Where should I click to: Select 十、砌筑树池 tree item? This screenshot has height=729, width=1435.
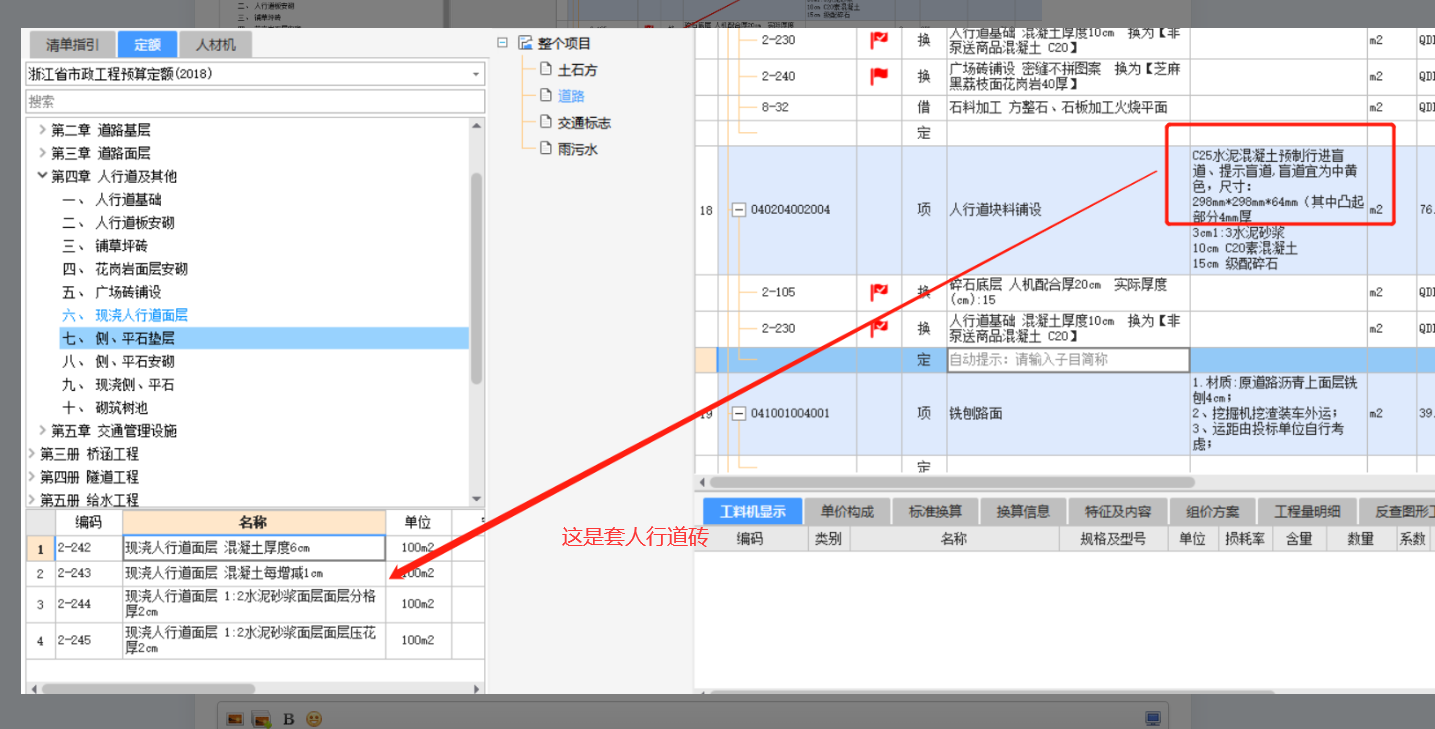point(105,407)
